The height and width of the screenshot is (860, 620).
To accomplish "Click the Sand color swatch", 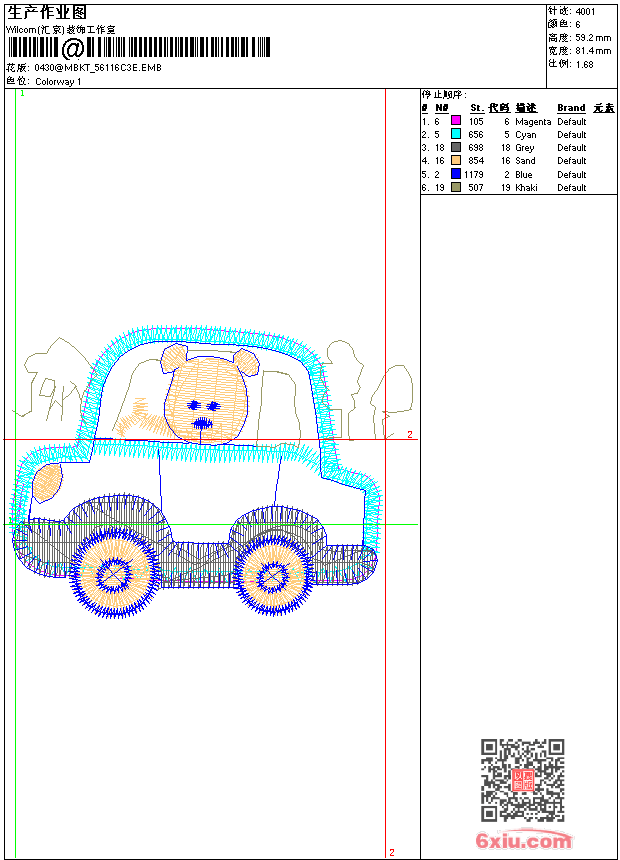I will (455, 160).
